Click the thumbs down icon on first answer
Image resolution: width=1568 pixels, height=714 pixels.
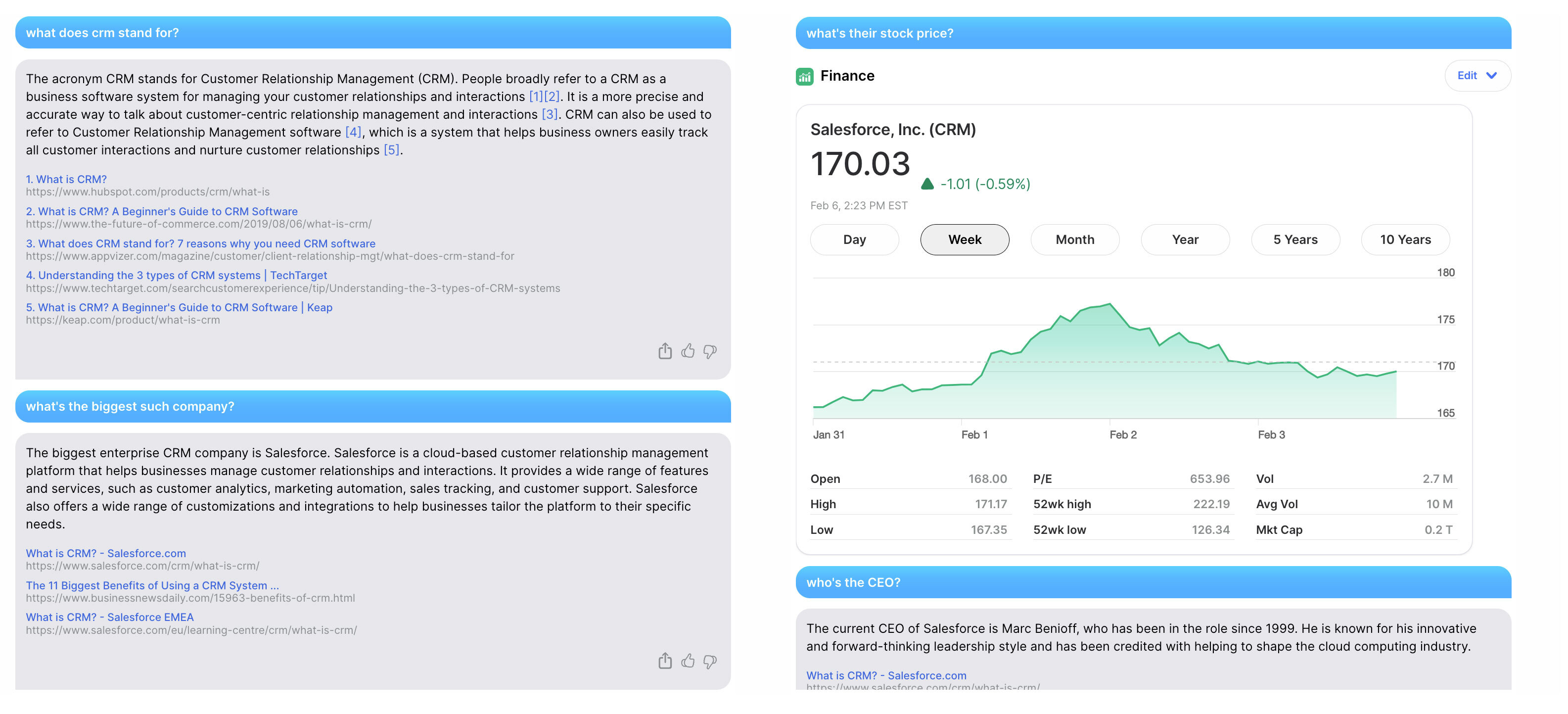[710, 351]
